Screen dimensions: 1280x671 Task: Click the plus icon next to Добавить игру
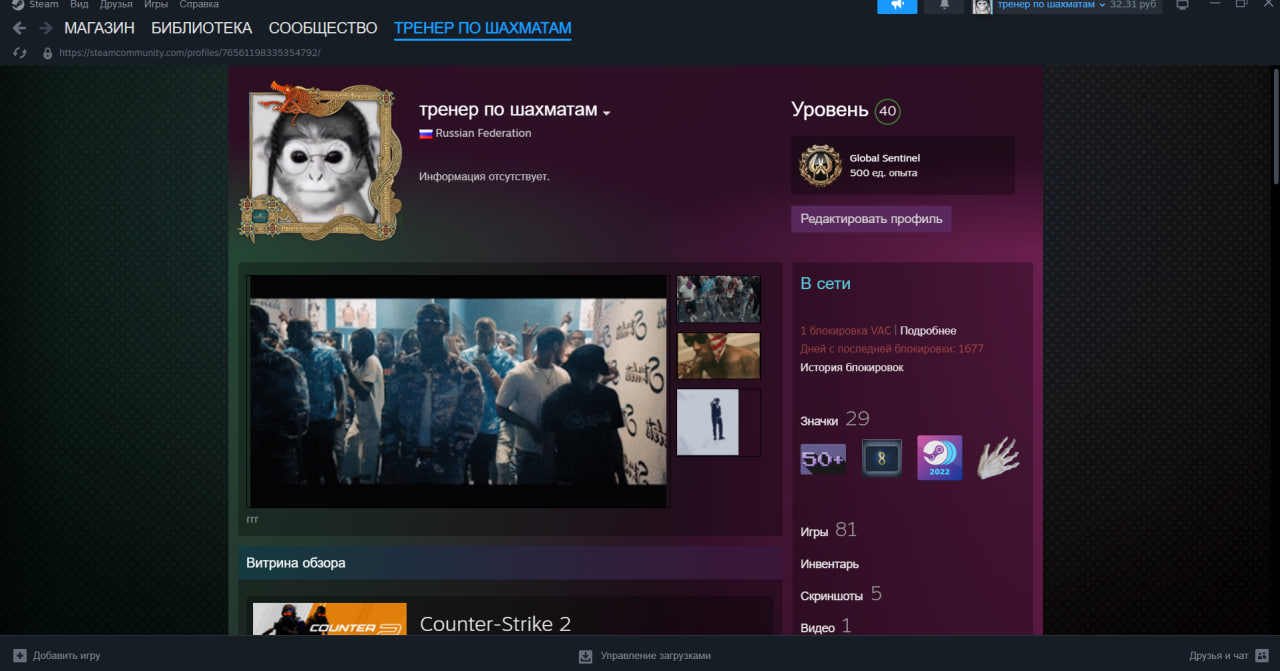[x=19, y=656]
